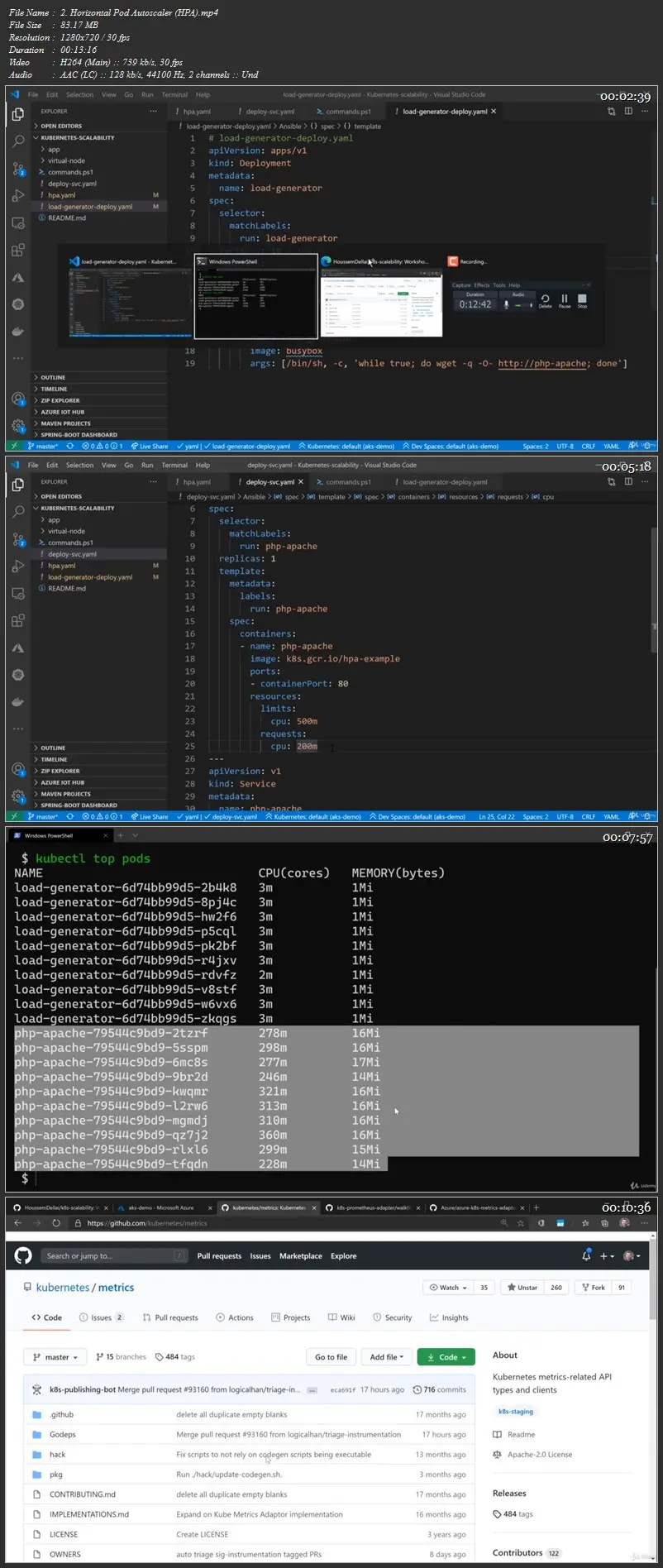The width and height of the screenshot is (663, 1568).
Task: Open Docker icon in deploy-svc.yaml VS Code frame
Action: 18,702
